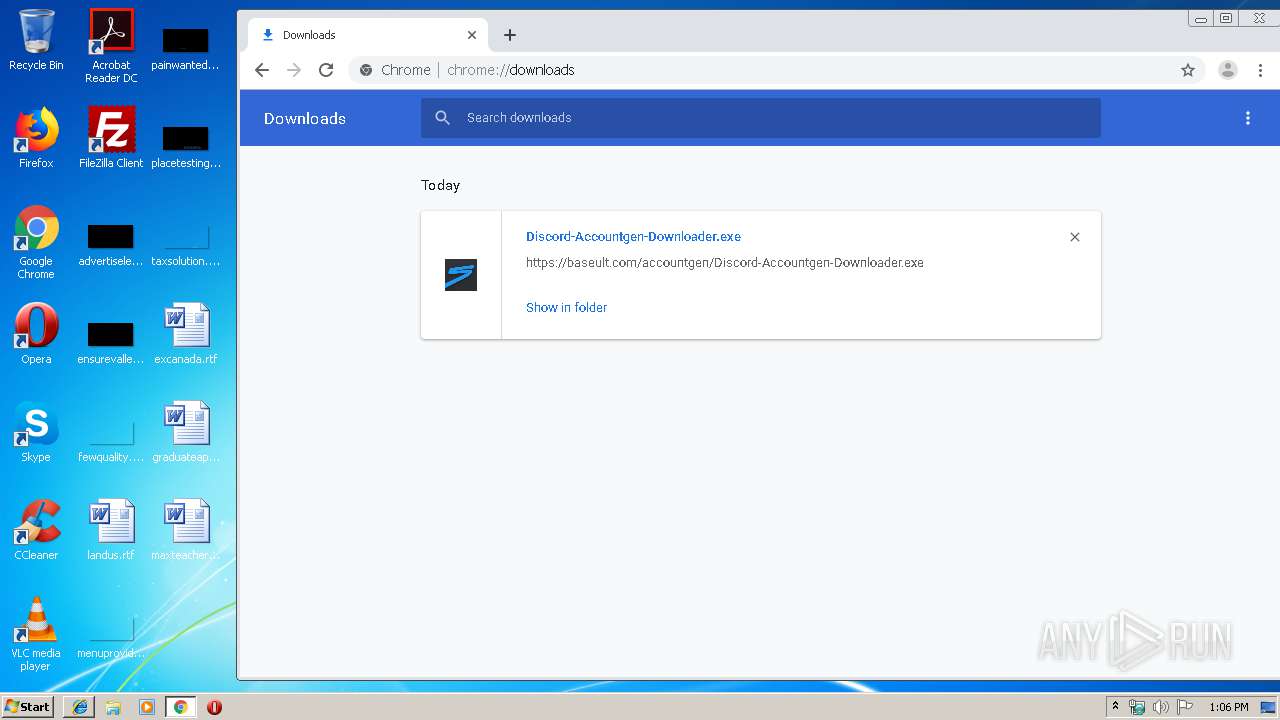This screenshot has width=1280, height=720.
Task: Click the Today date label
Action: 440,185
